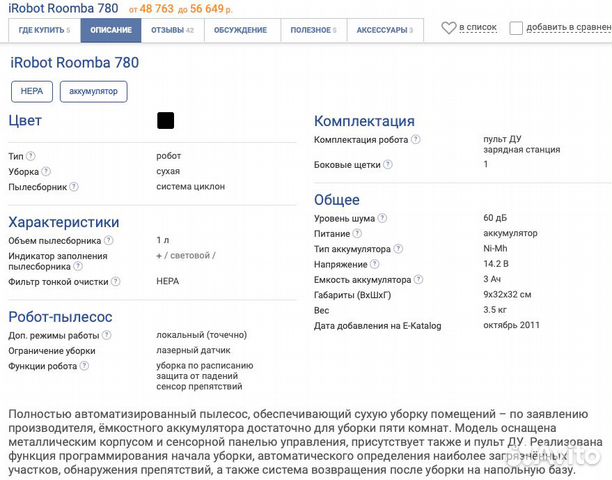Screen dimensions: 612x480
Task: Click the добавить в сравнение link text
Action: point(569,27)
